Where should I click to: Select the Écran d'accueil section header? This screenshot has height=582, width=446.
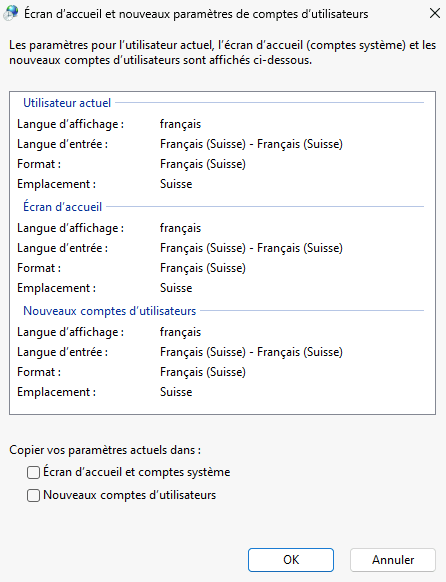point(62,207)
